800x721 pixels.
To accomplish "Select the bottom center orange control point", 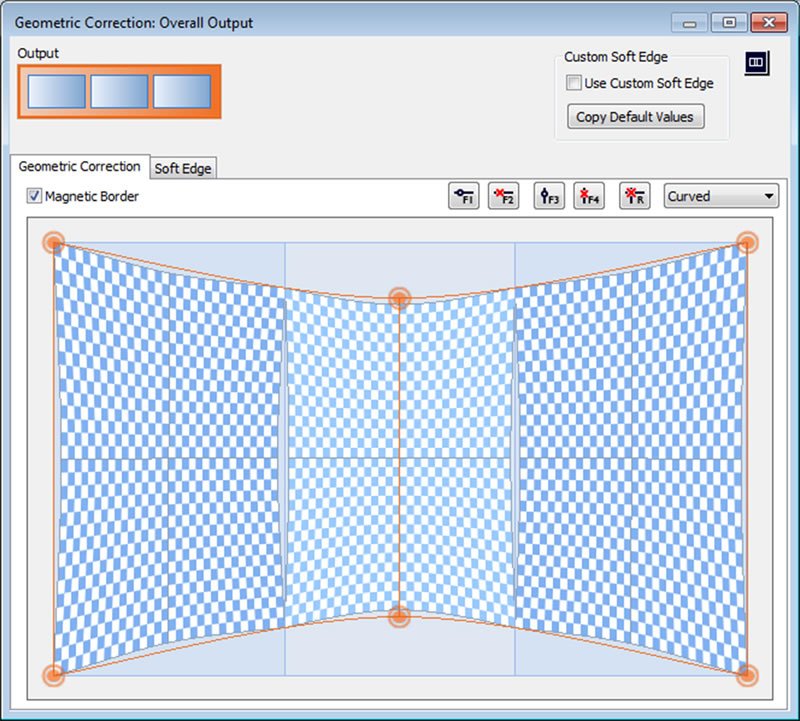I will click(x=399, y=616).
